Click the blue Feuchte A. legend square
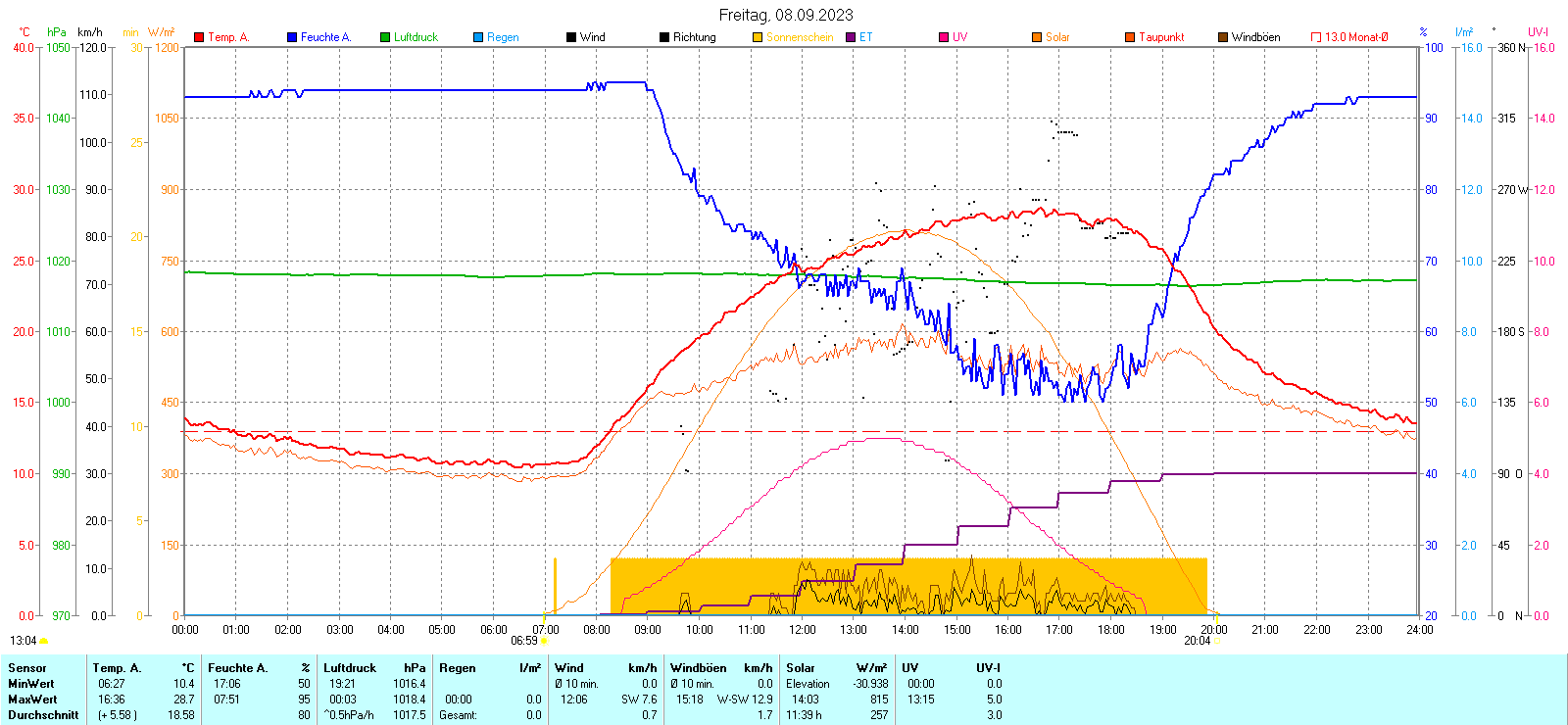The width and height of the screenshot is (1568, 725). point(292,37)
